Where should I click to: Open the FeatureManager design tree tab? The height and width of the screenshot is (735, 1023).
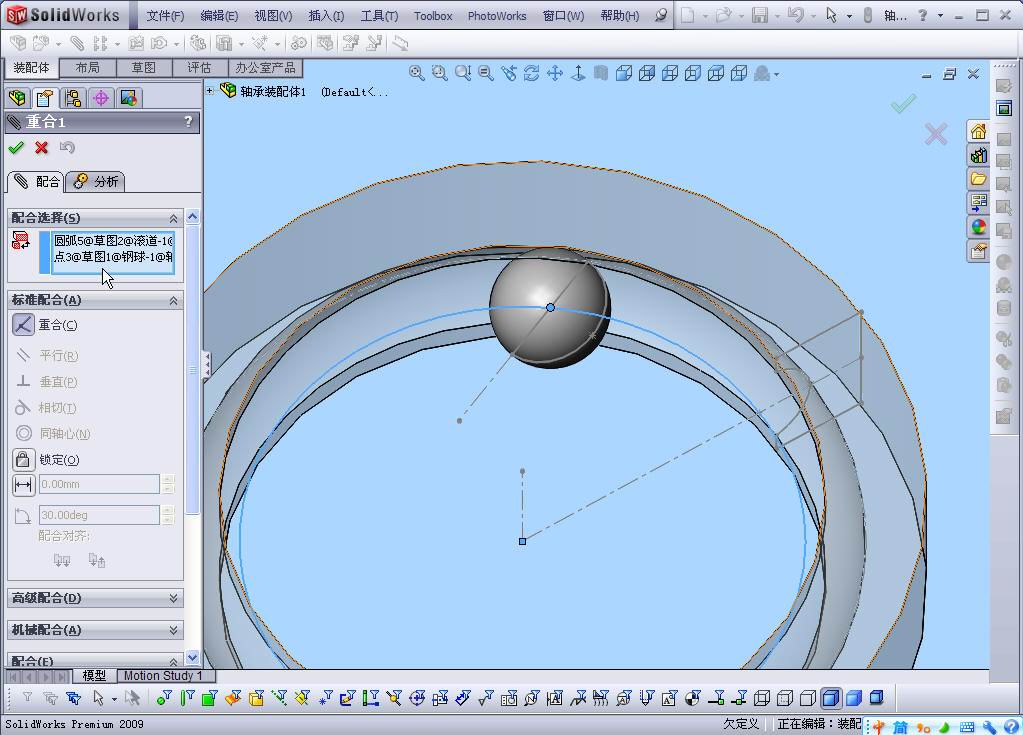click(18, 98)
